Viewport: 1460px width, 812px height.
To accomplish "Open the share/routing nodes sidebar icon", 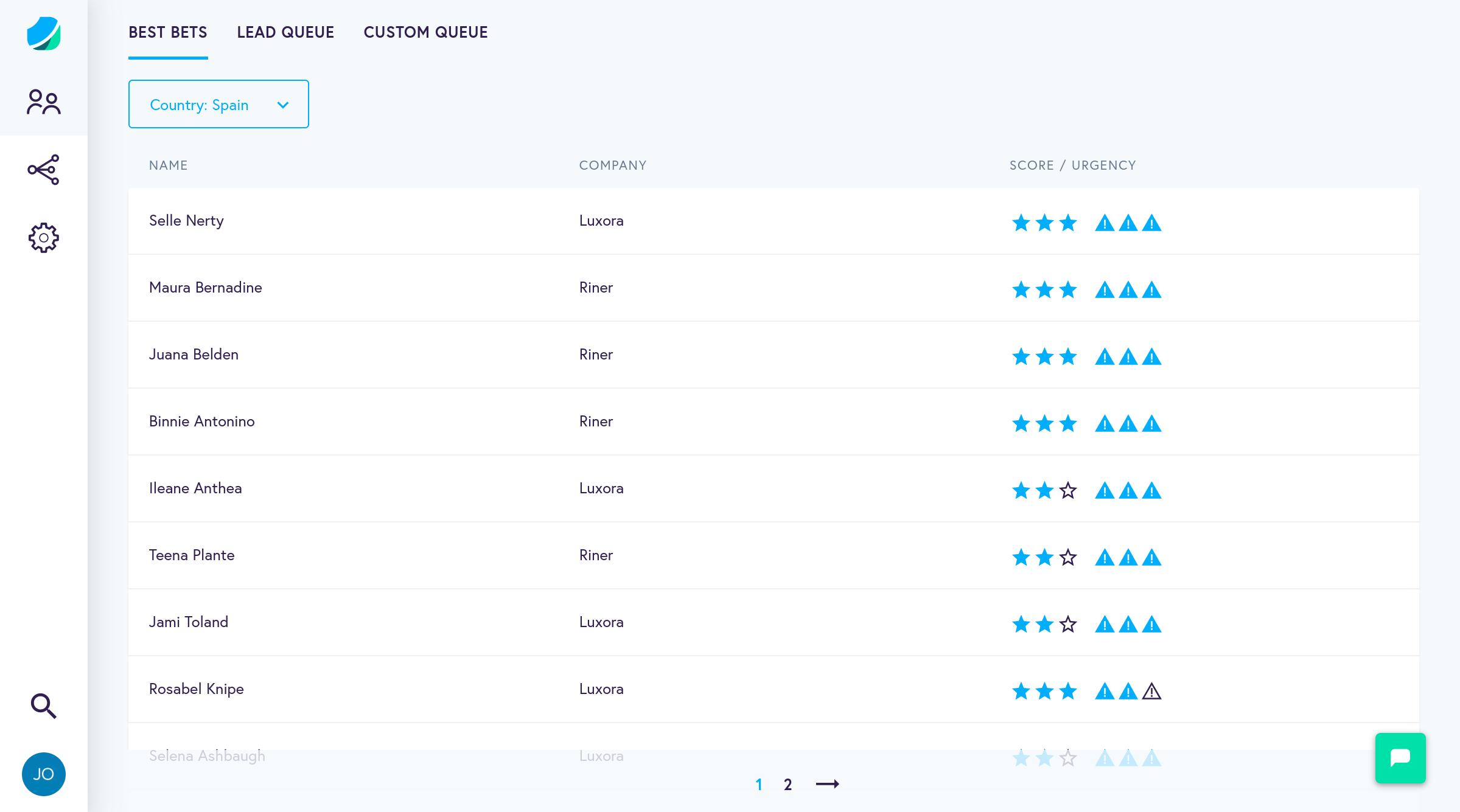I will point(43,170).
